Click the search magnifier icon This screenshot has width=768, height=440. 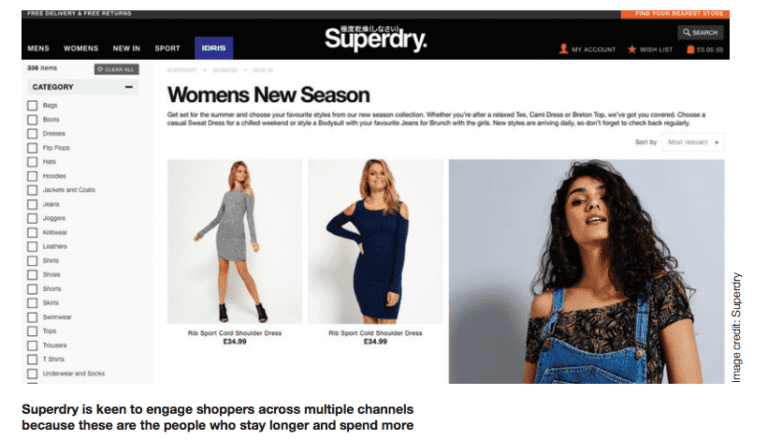pos(686,32)
